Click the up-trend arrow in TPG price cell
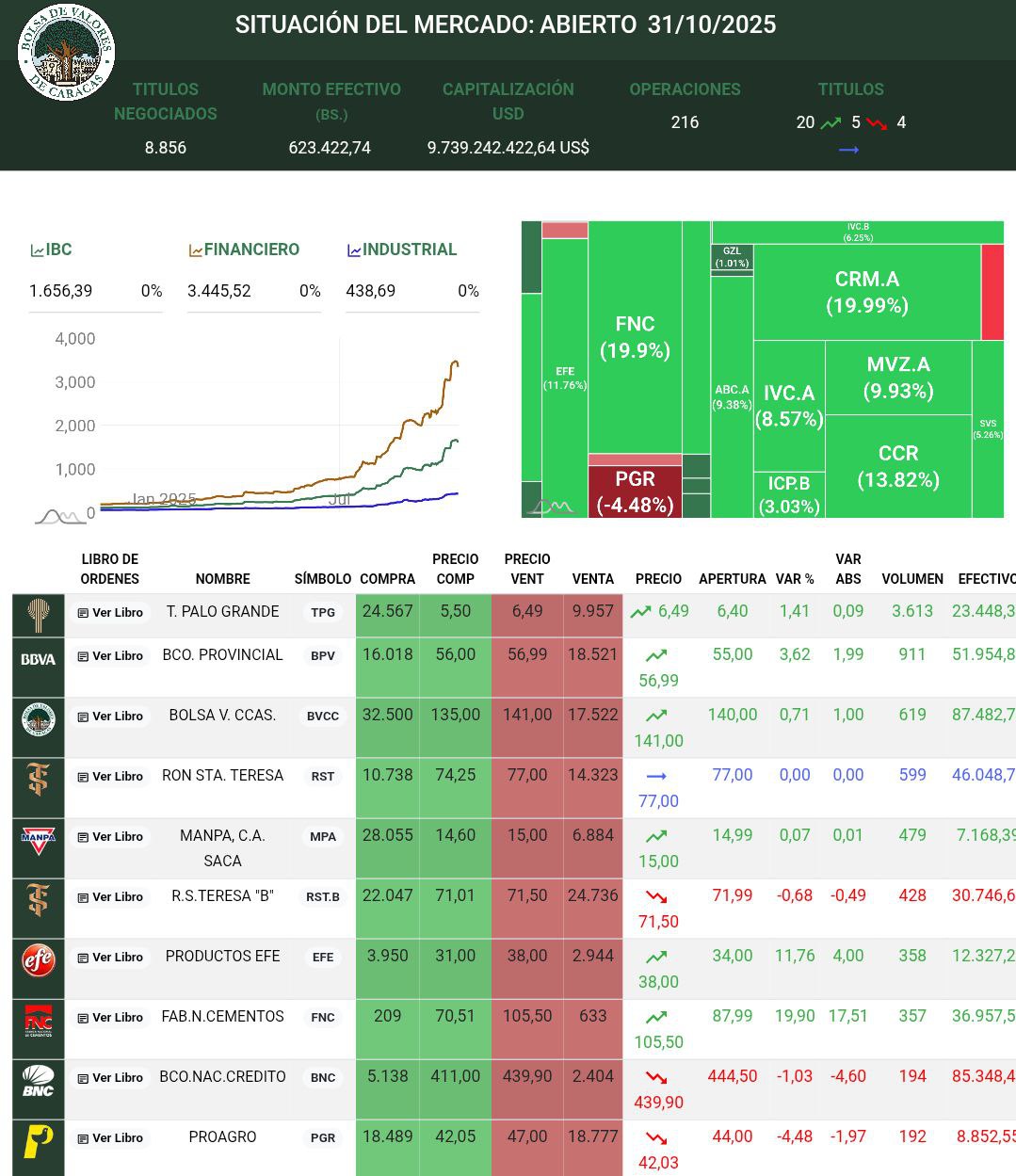Viewport: 1016px width, 1176px height. click(x=640, y=612)
